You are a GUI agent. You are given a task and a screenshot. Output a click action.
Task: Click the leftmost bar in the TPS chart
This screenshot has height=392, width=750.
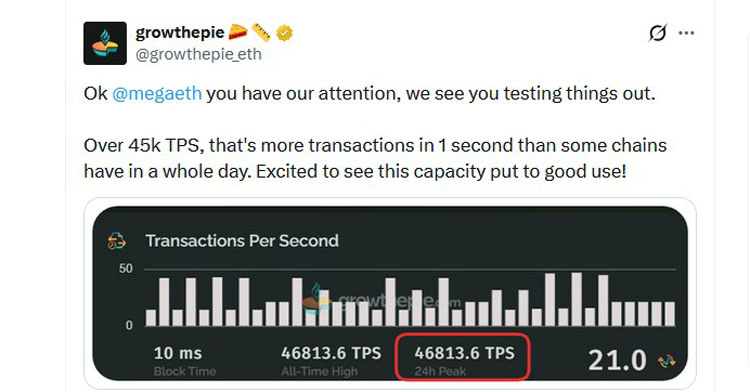pyautogui.click(x=151, y=318)
